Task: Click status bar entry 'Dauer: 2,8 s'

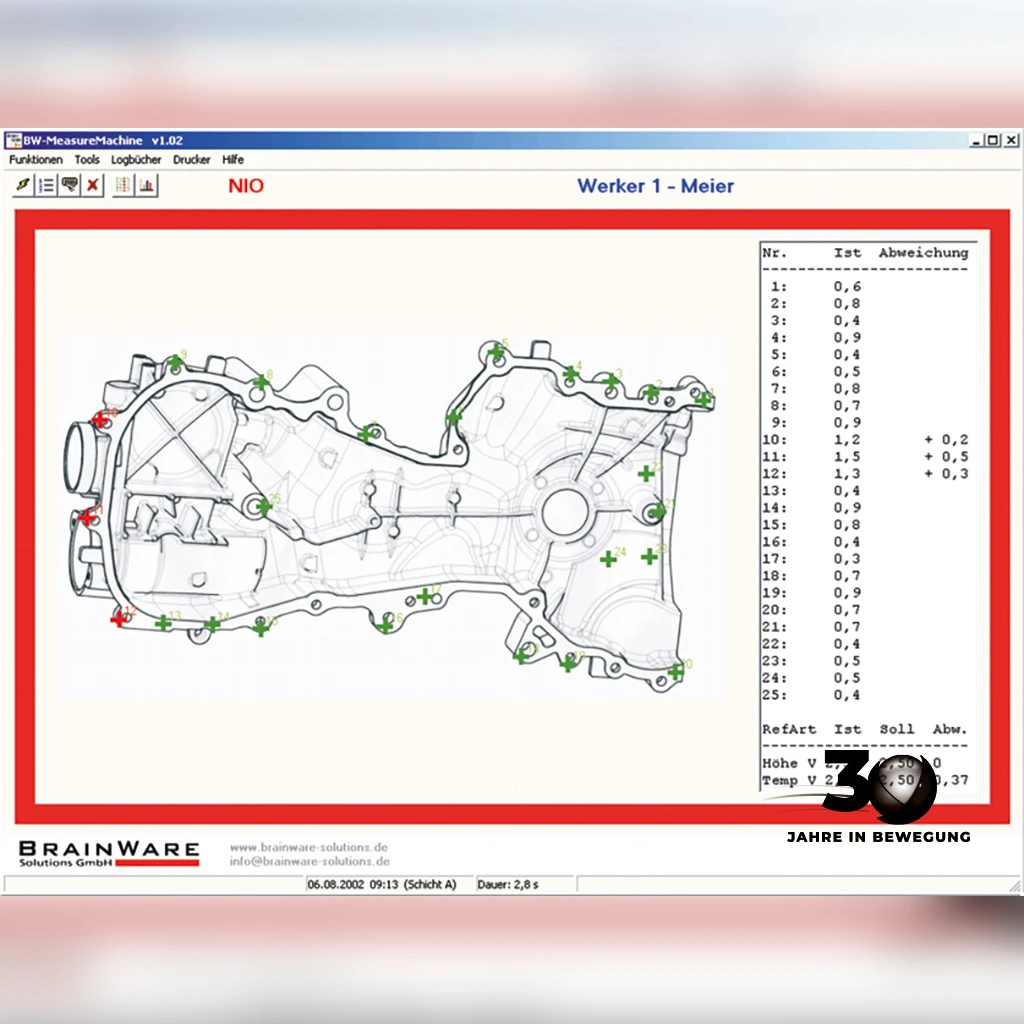Action: click(507, 885)
